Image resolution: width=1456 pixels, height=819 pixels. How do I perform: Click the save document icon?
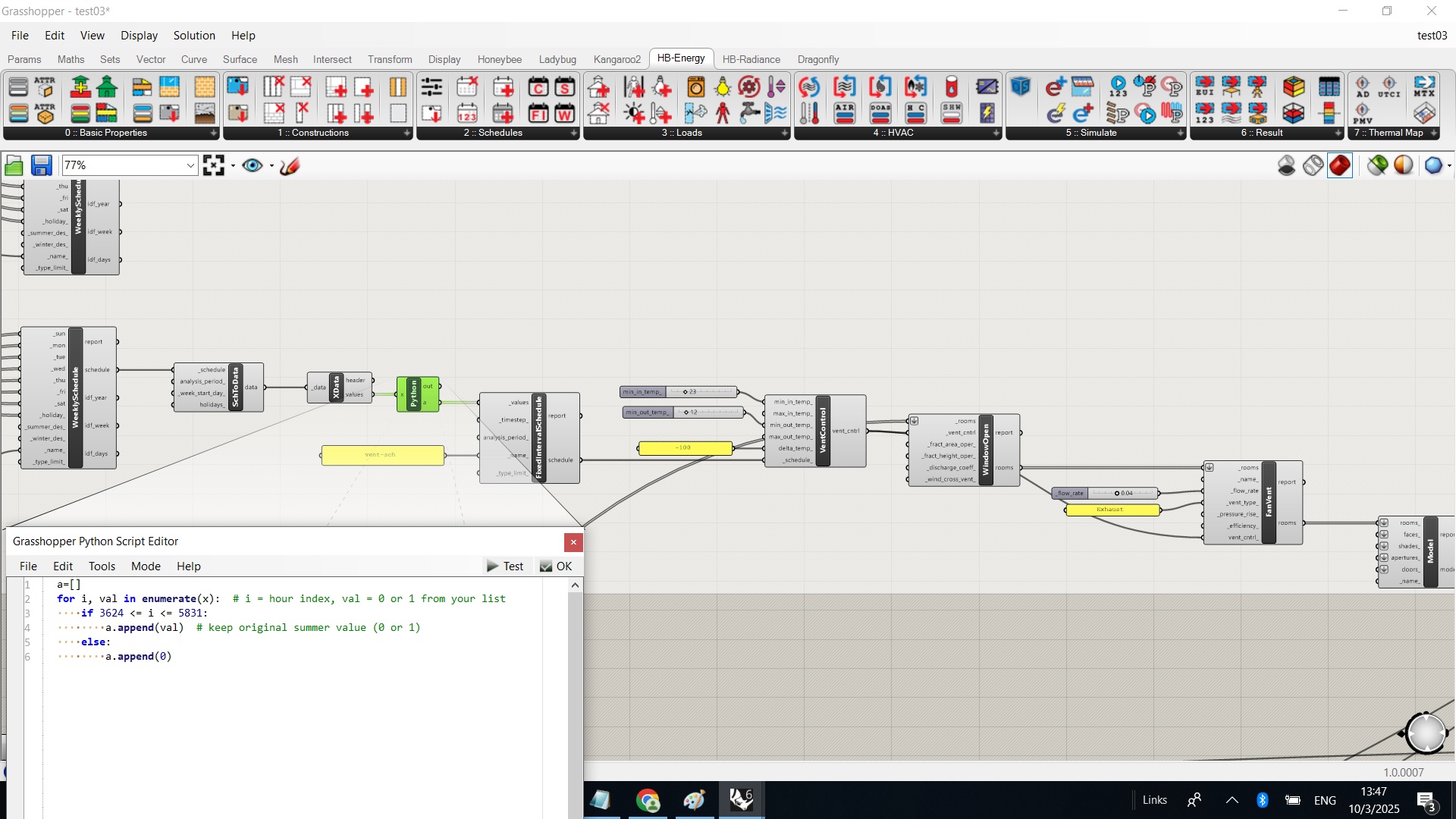(x=41, y=165)
